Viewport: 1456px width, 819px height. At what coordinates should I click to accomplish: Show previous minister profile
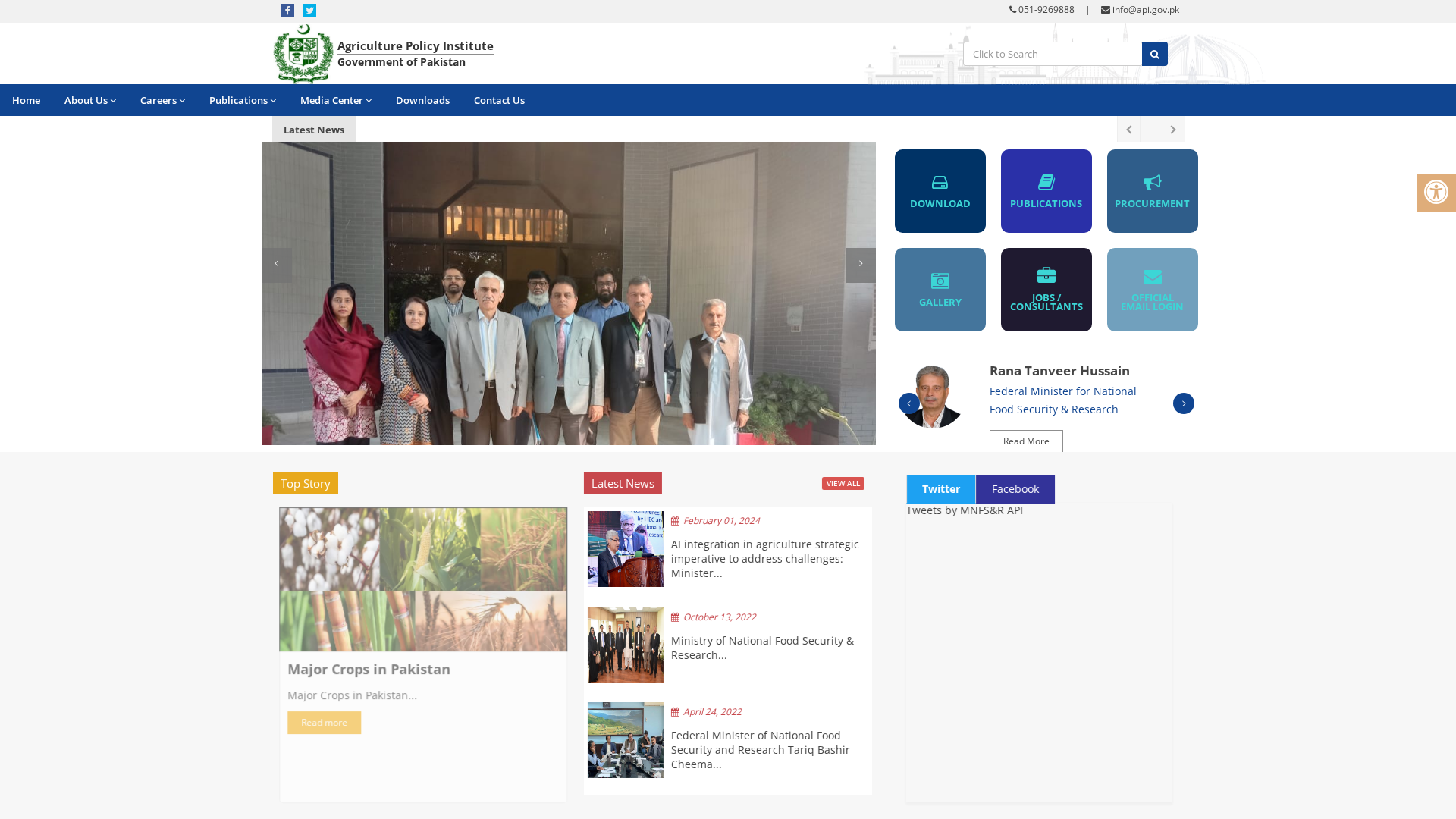click(x=909, y=403)
